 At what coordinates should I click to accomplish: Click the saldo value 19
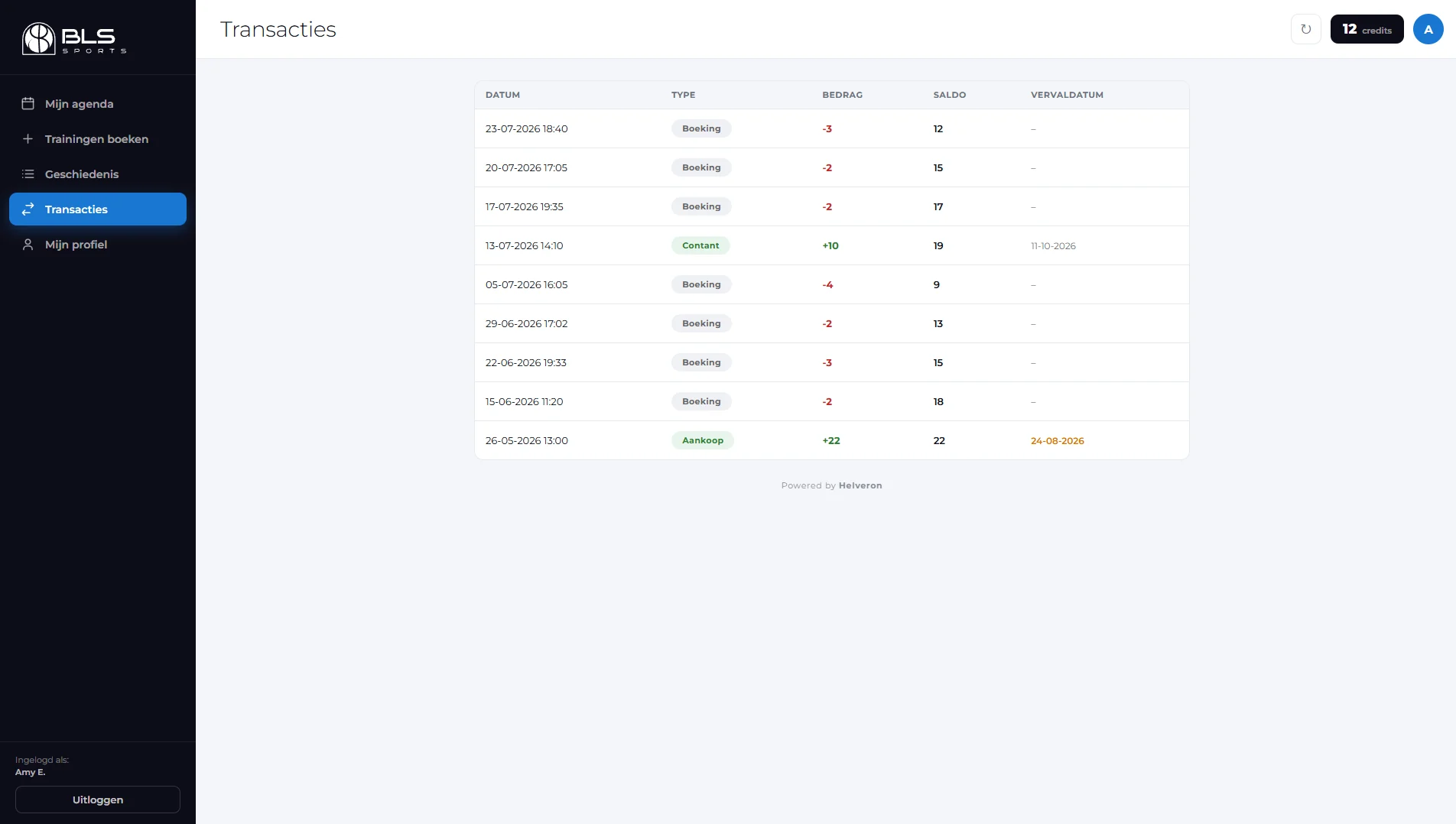(938, 245)
